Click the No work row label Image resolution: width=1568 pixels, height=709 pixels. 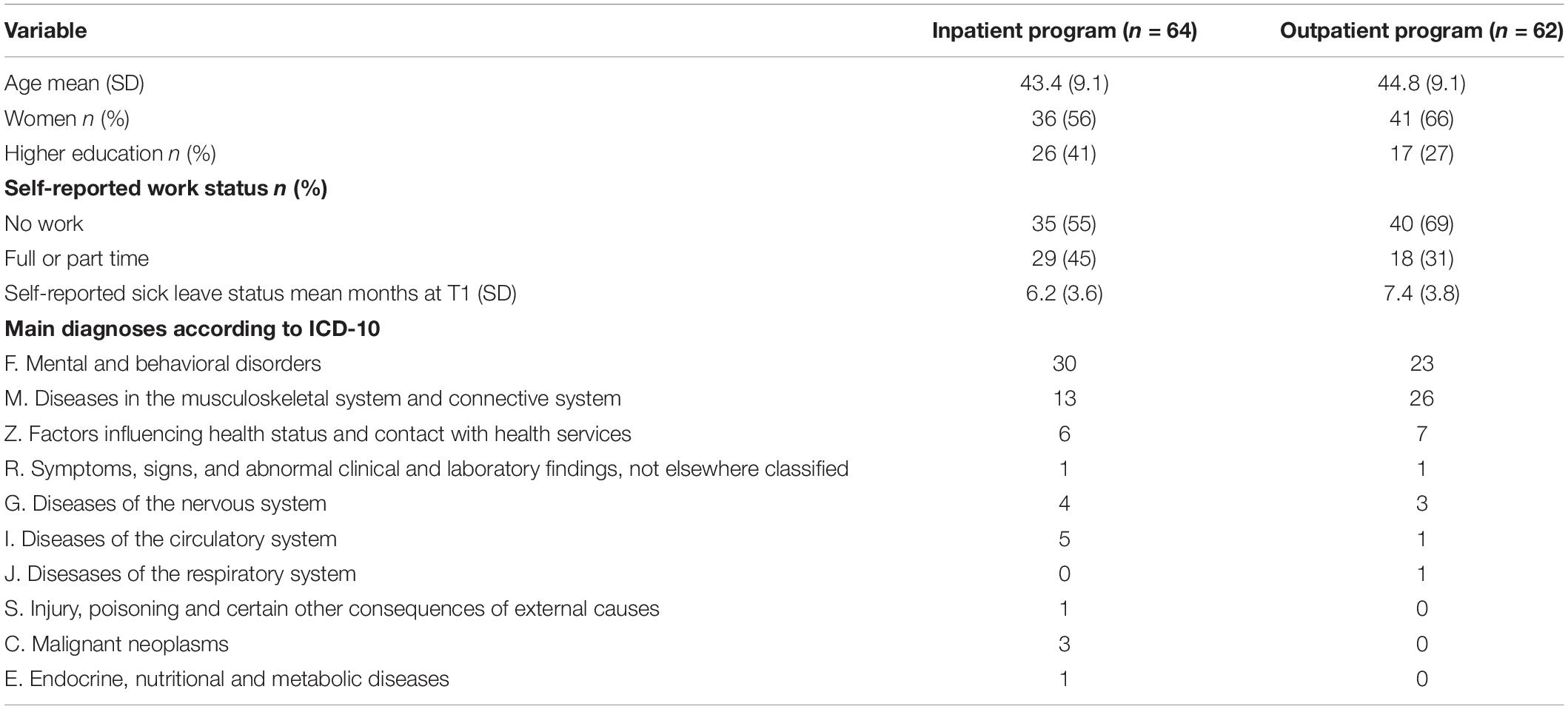click(44, 224)
